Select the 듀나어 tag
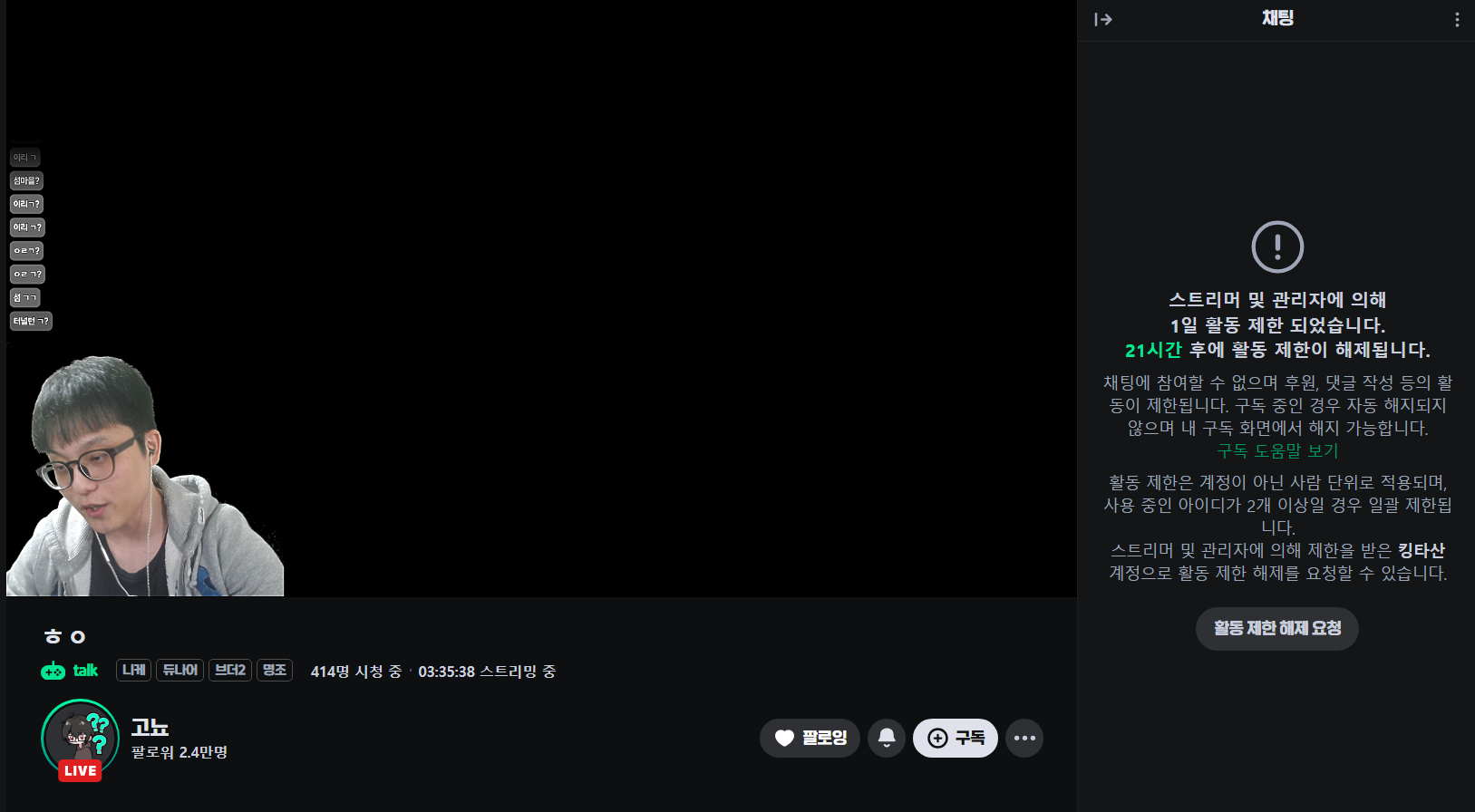Viewport: 1475px width, 812px height. [180, 671]
